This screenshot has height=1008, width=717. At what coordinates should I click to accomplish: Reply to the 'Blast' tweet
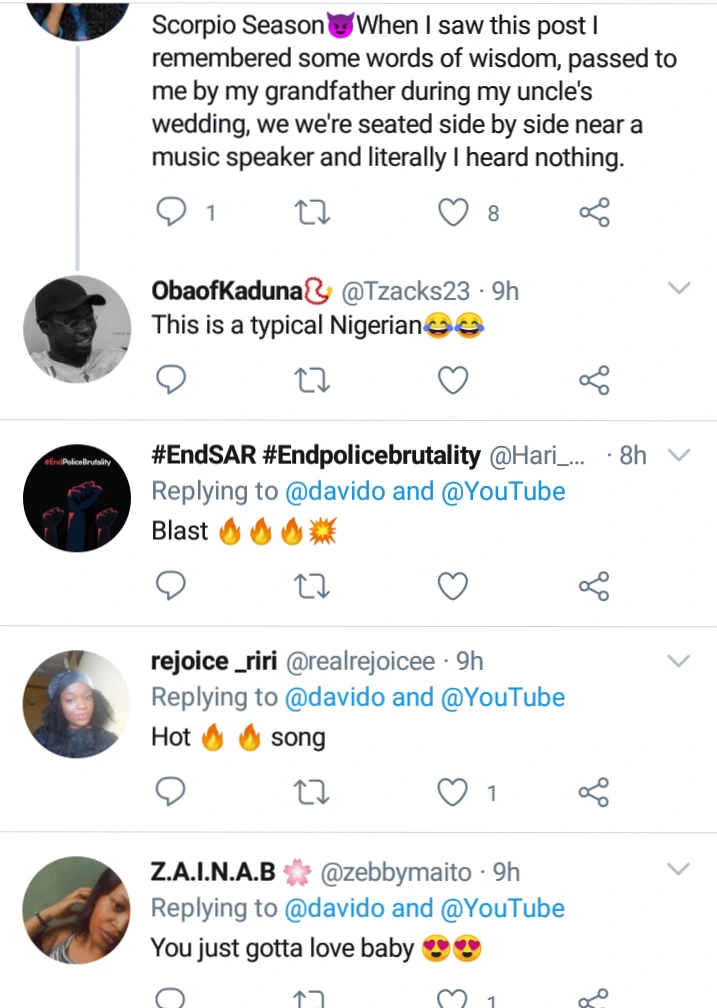[172, 586]
